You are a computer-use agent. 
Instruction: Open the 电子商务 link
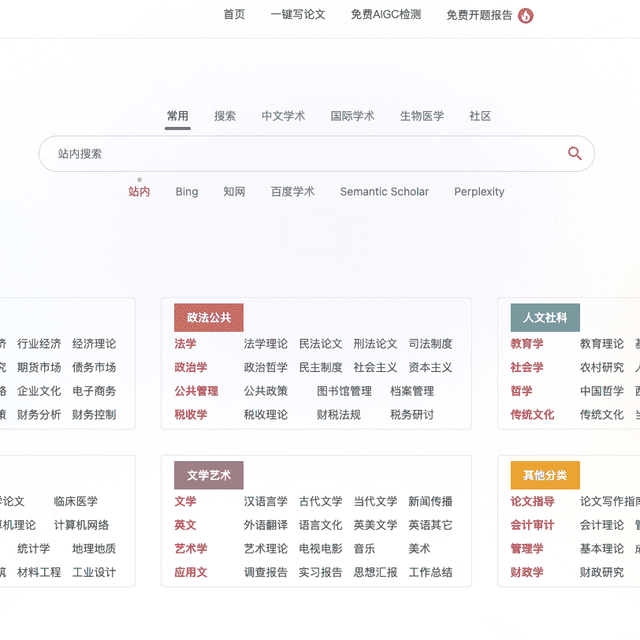click(x=94, y=391)
